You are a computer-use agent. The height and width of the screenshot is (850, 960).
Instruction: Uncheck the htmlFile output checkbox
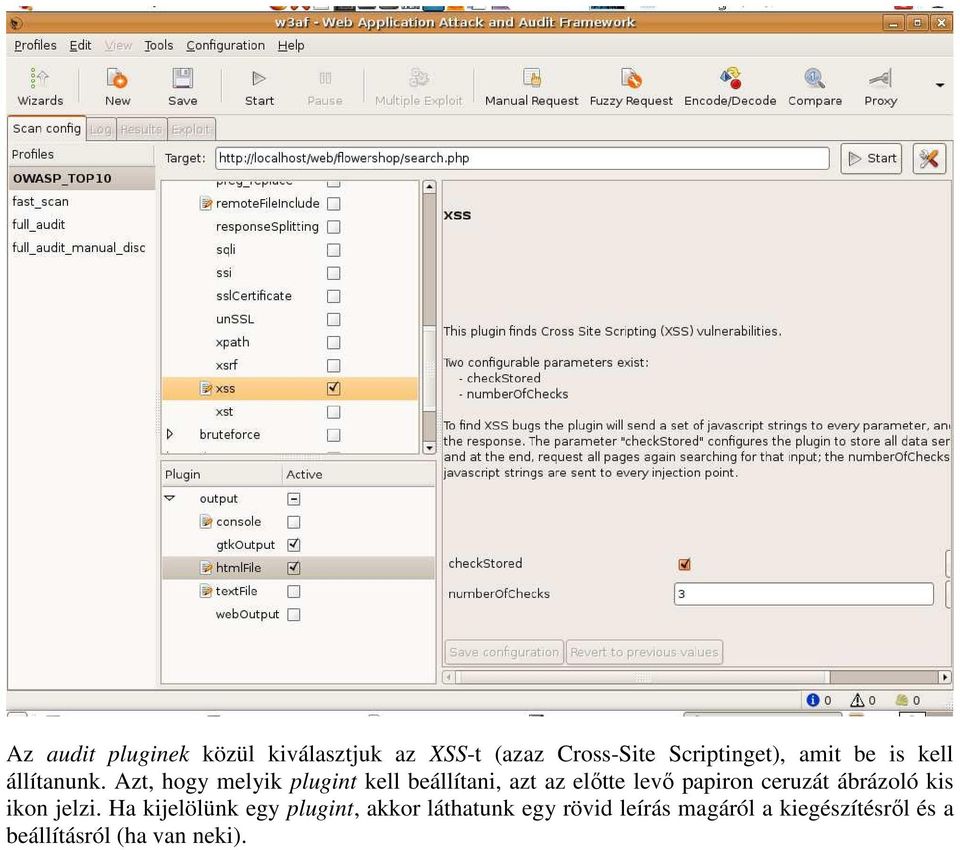pyautogui.click(x=294, y=568)
